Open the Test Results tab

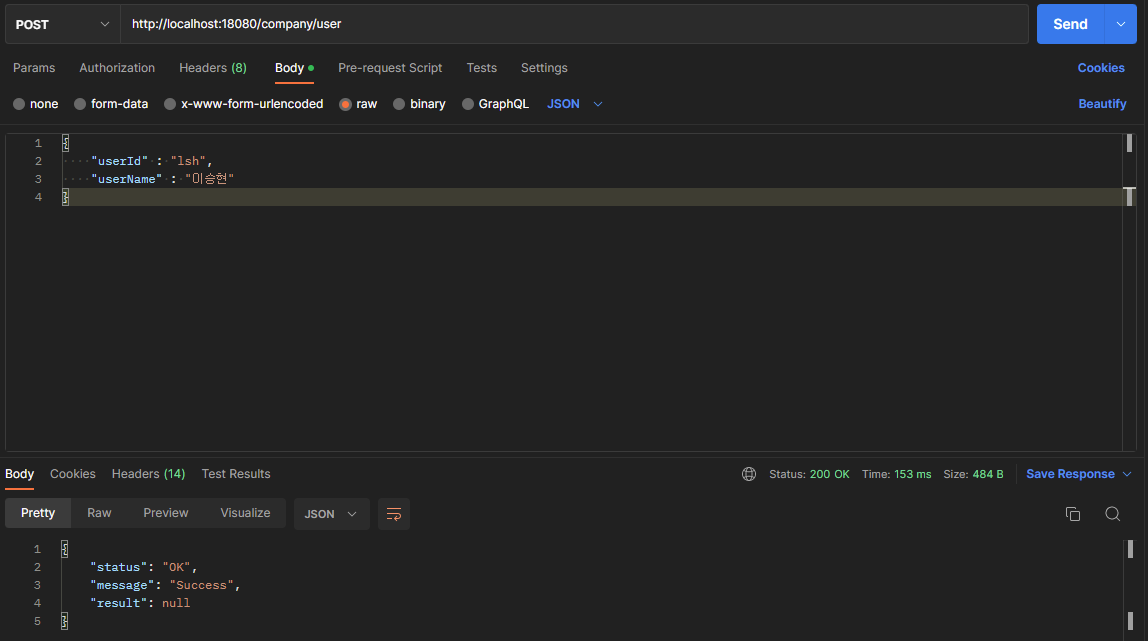click(x=236, y=473)
